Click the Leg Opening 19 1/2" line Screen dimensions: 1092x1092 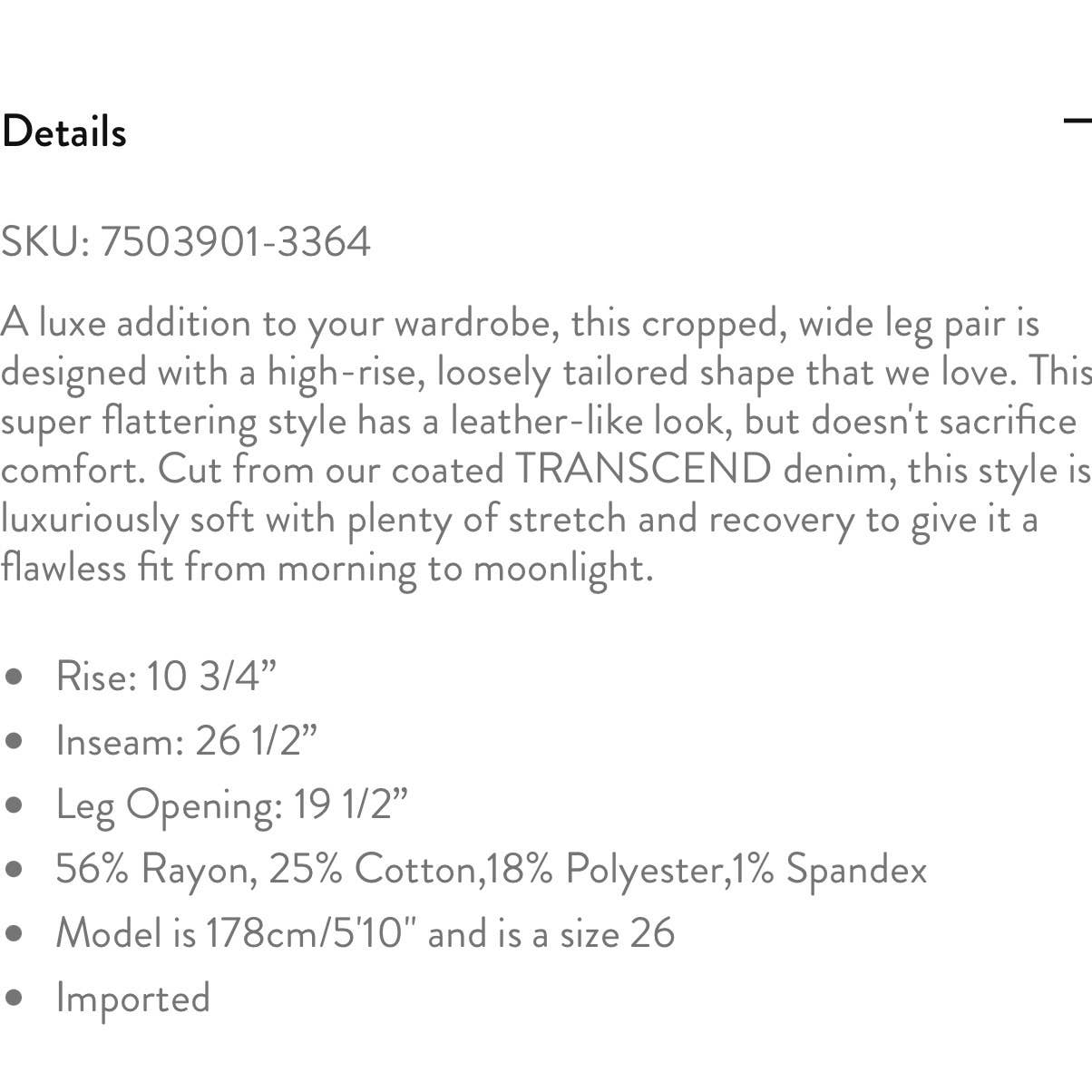[x=231, y=804]
